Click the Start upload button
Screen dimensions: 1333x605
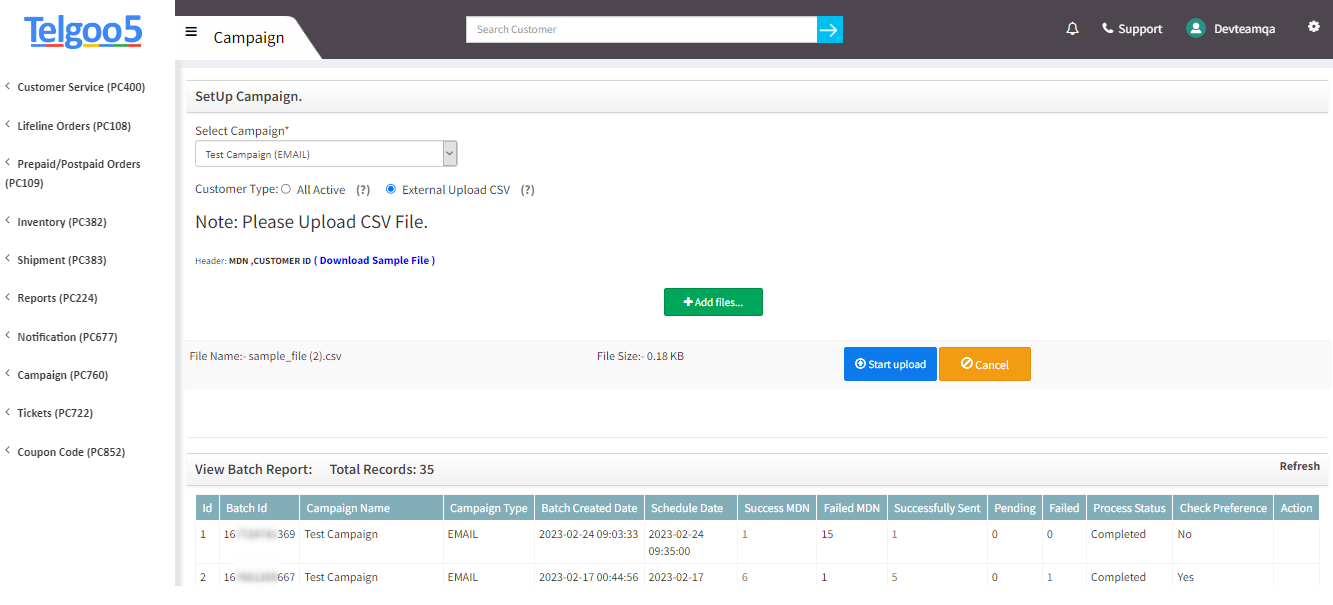[x=889, y=363]
